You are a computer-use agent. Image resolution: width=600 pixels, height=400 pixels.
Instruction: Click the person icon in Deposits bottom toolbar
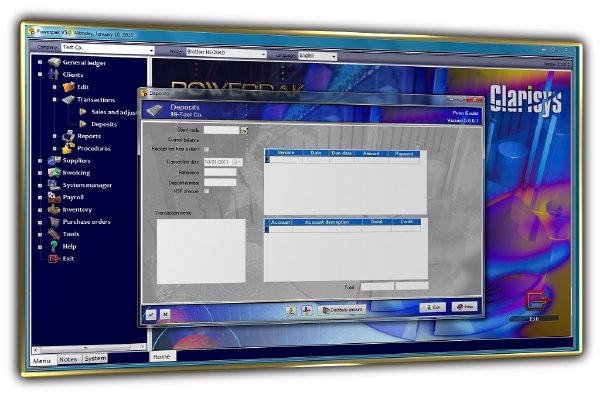tap(291, 310)
